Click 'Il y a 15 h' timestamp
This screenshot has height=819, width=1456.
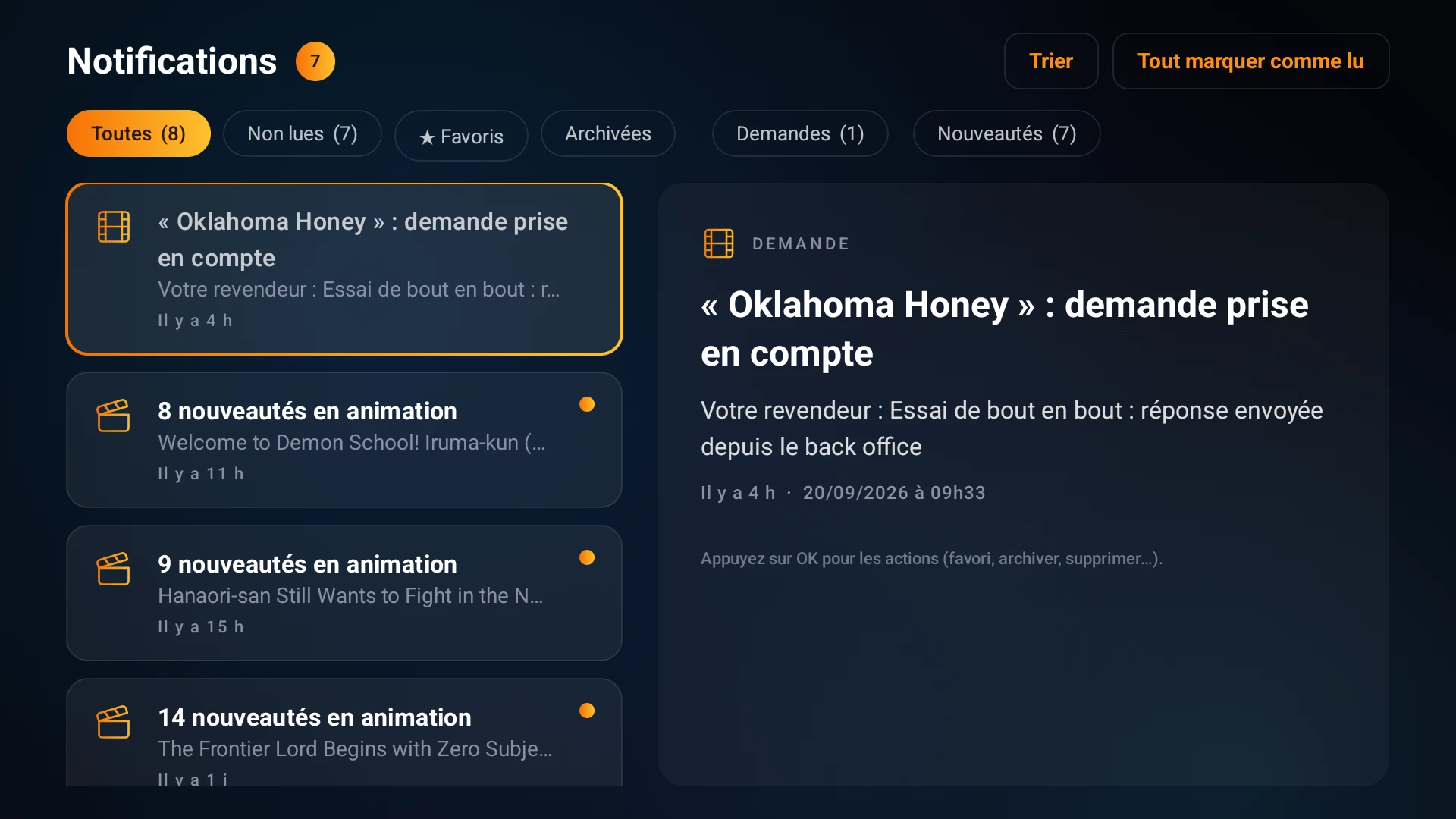click(201, 627)
